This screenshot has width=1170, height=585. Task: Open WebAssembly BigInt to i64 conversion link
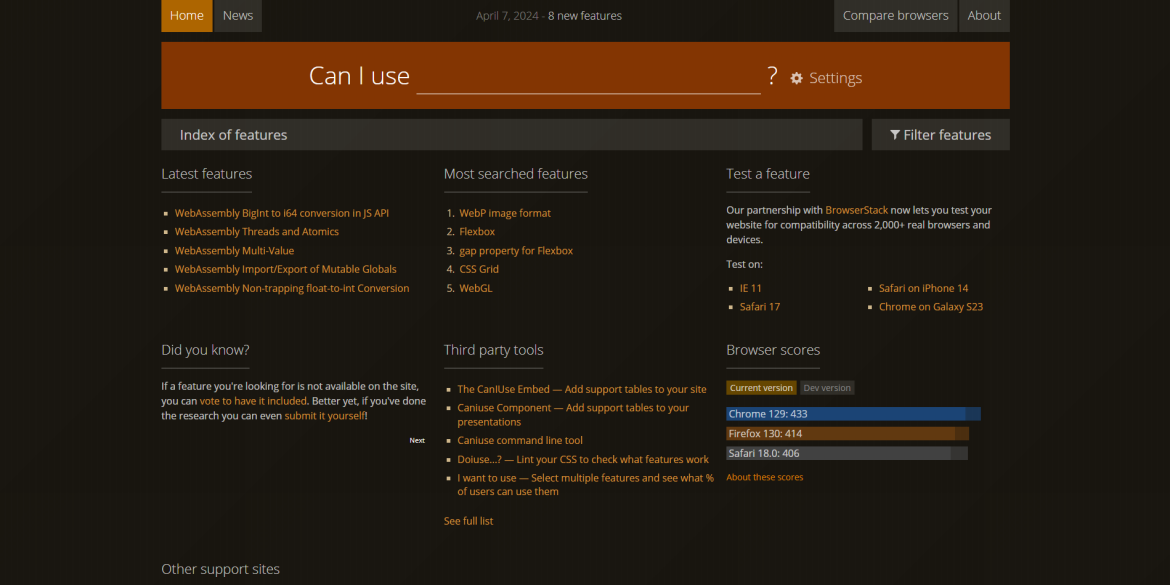click(282, 213)
